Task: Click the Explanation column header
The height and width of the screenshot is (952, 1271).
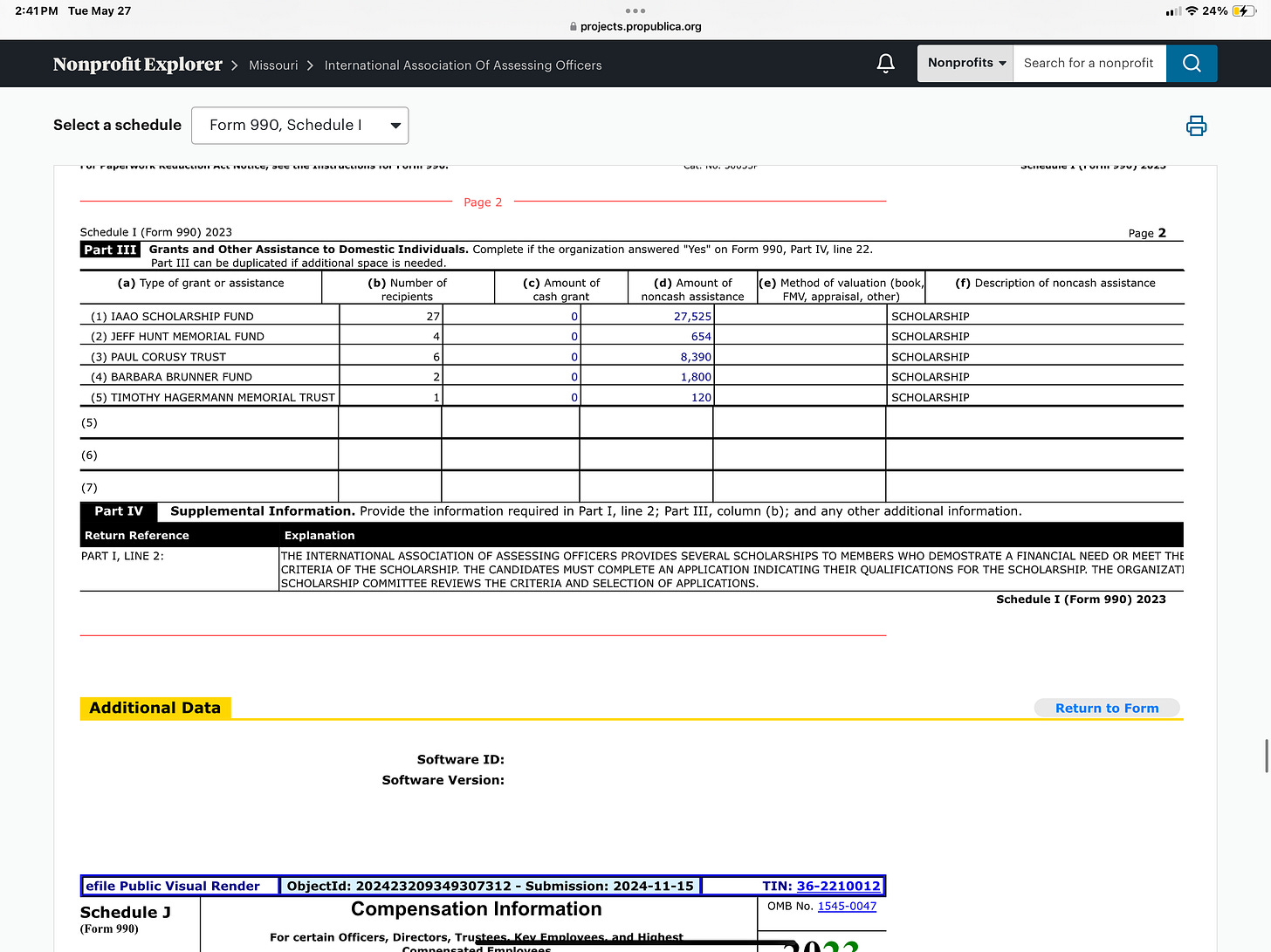Action: (319, 536)
